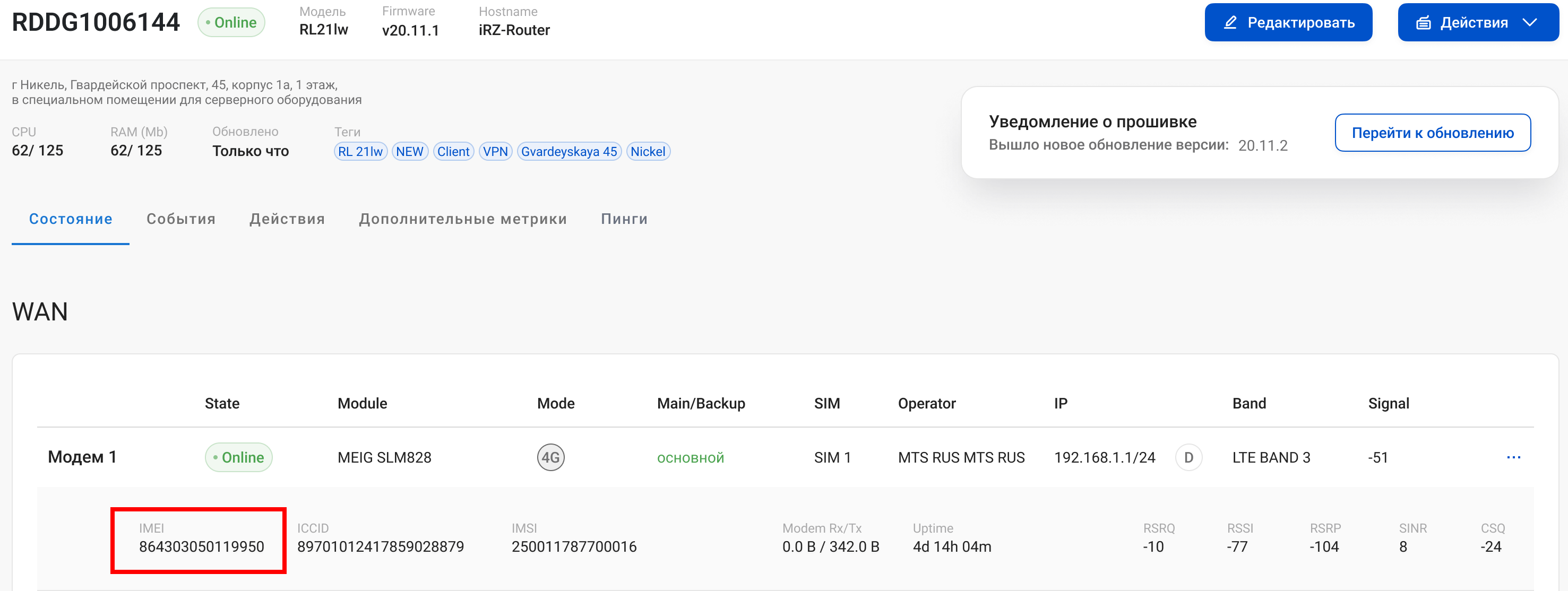Click the Обновлено value Только что
1568x591 pixels.
(250, 151)
